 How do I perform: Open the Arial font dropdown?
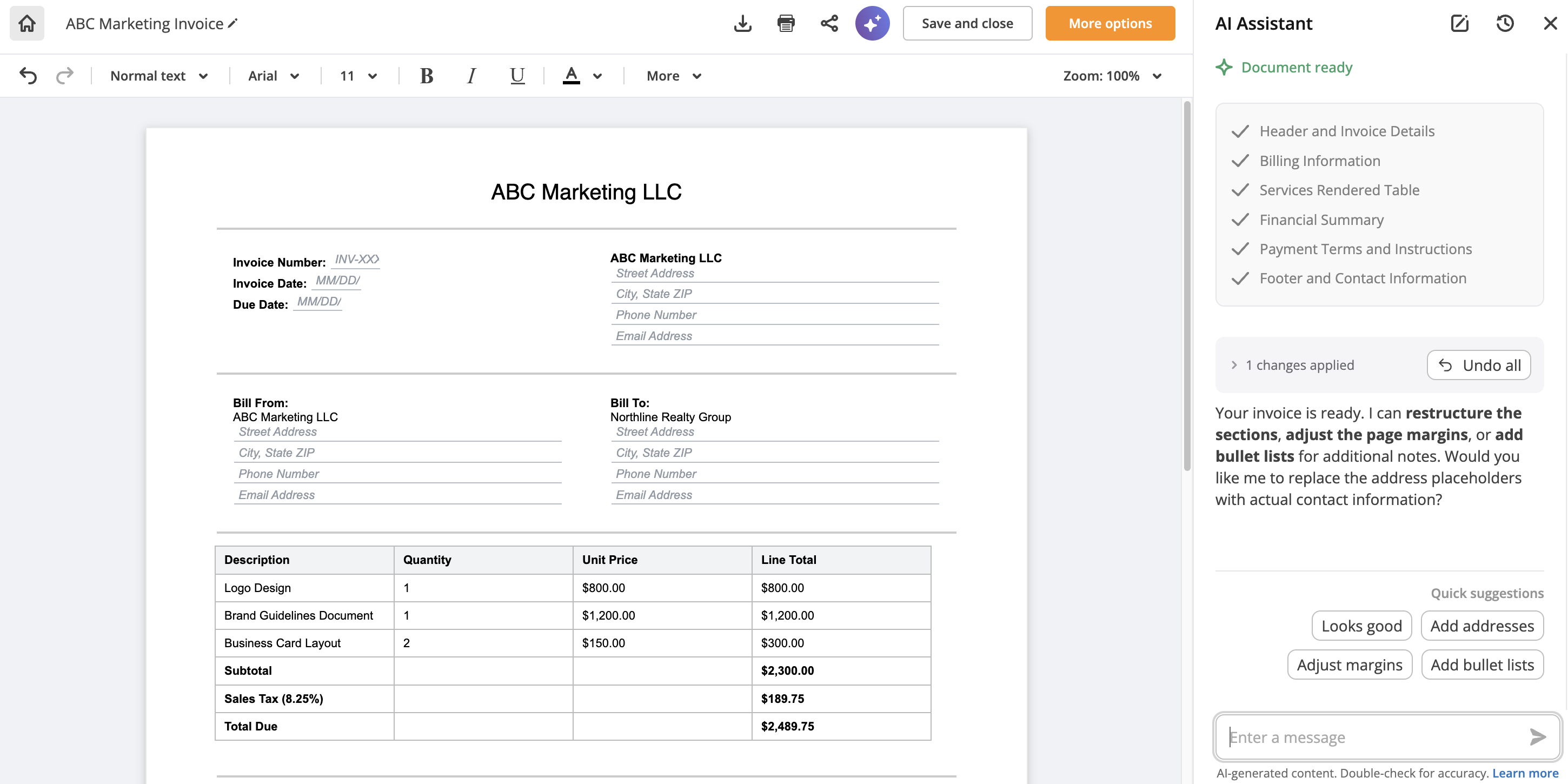click(273, 76)
